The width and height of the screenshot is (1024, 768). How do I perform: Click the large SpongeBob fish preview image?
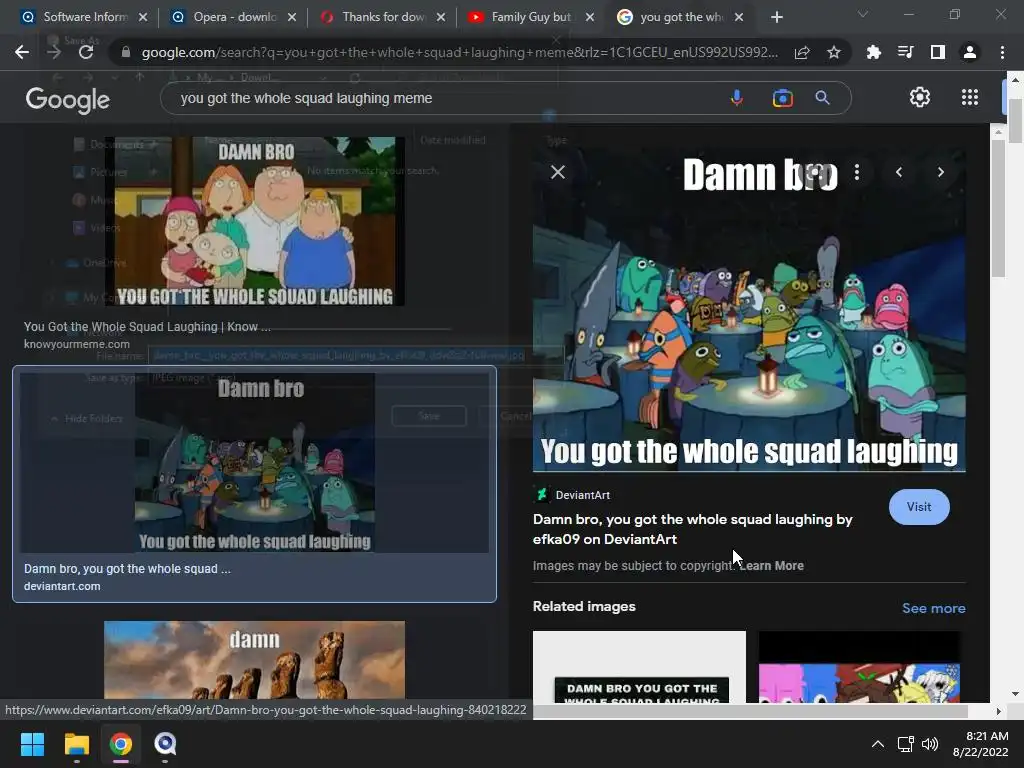coord(749,308)
